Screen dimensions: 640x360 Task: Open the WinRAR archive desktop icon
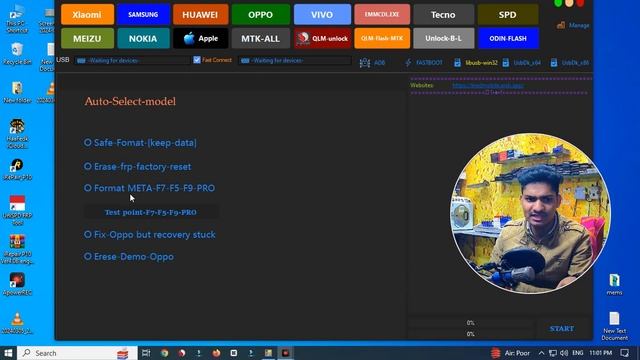17,249
